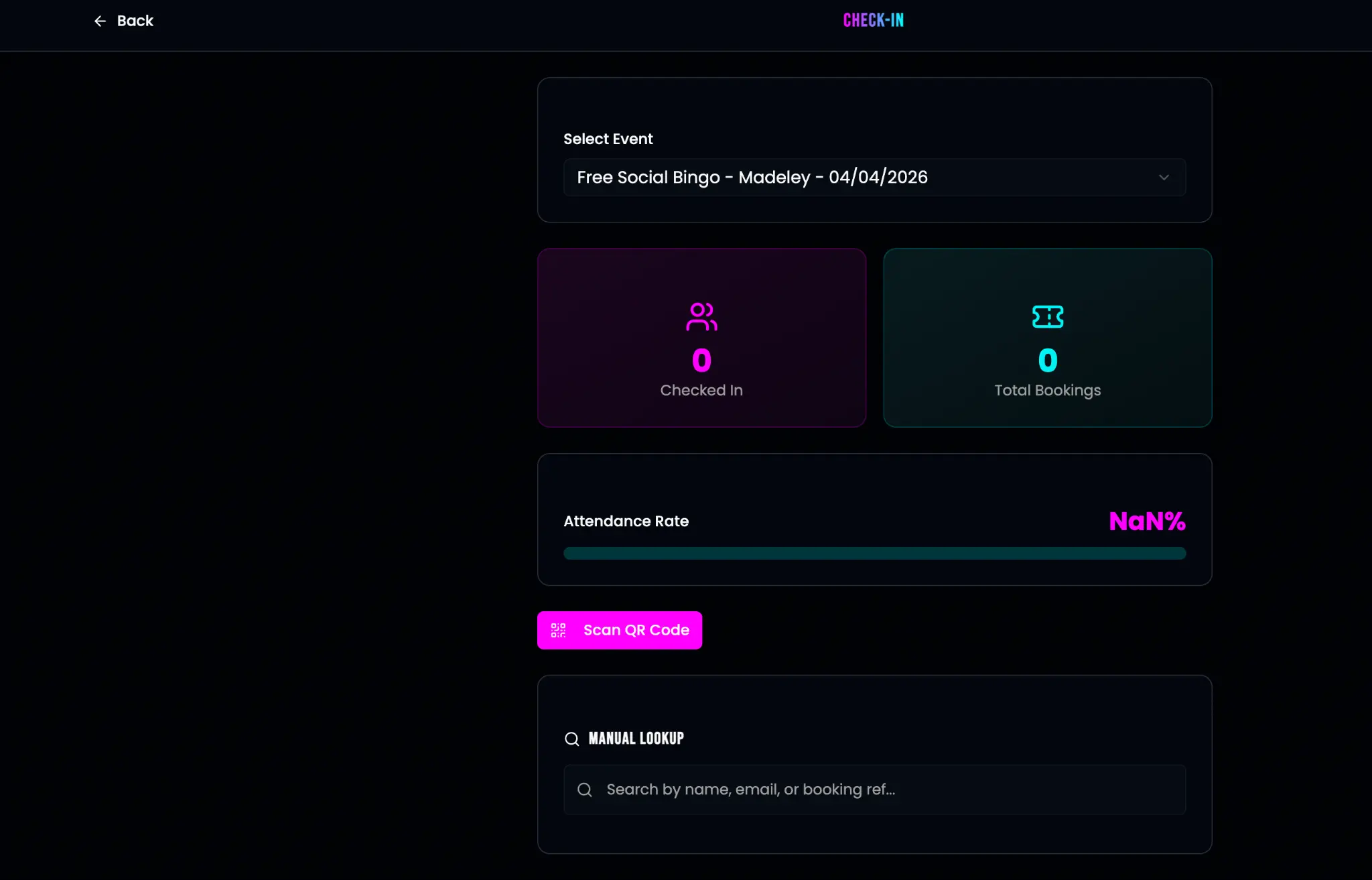Click the NaN% attendance value
The height and width of the screenshot is (880, 1372).
[1146, 521]
